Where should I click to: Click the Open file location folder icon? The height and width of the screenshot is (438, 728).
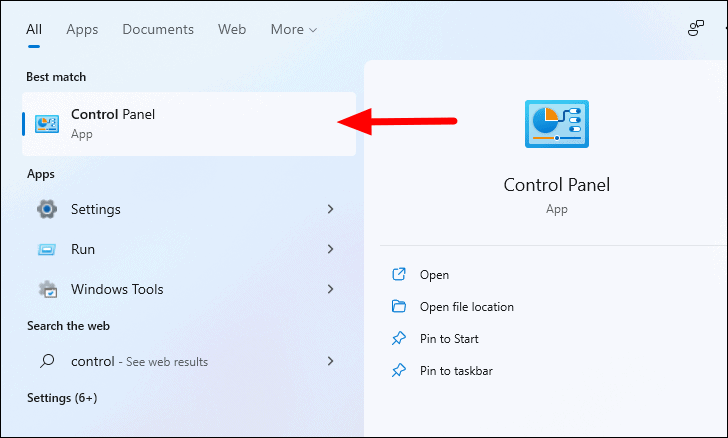[399, 307]
